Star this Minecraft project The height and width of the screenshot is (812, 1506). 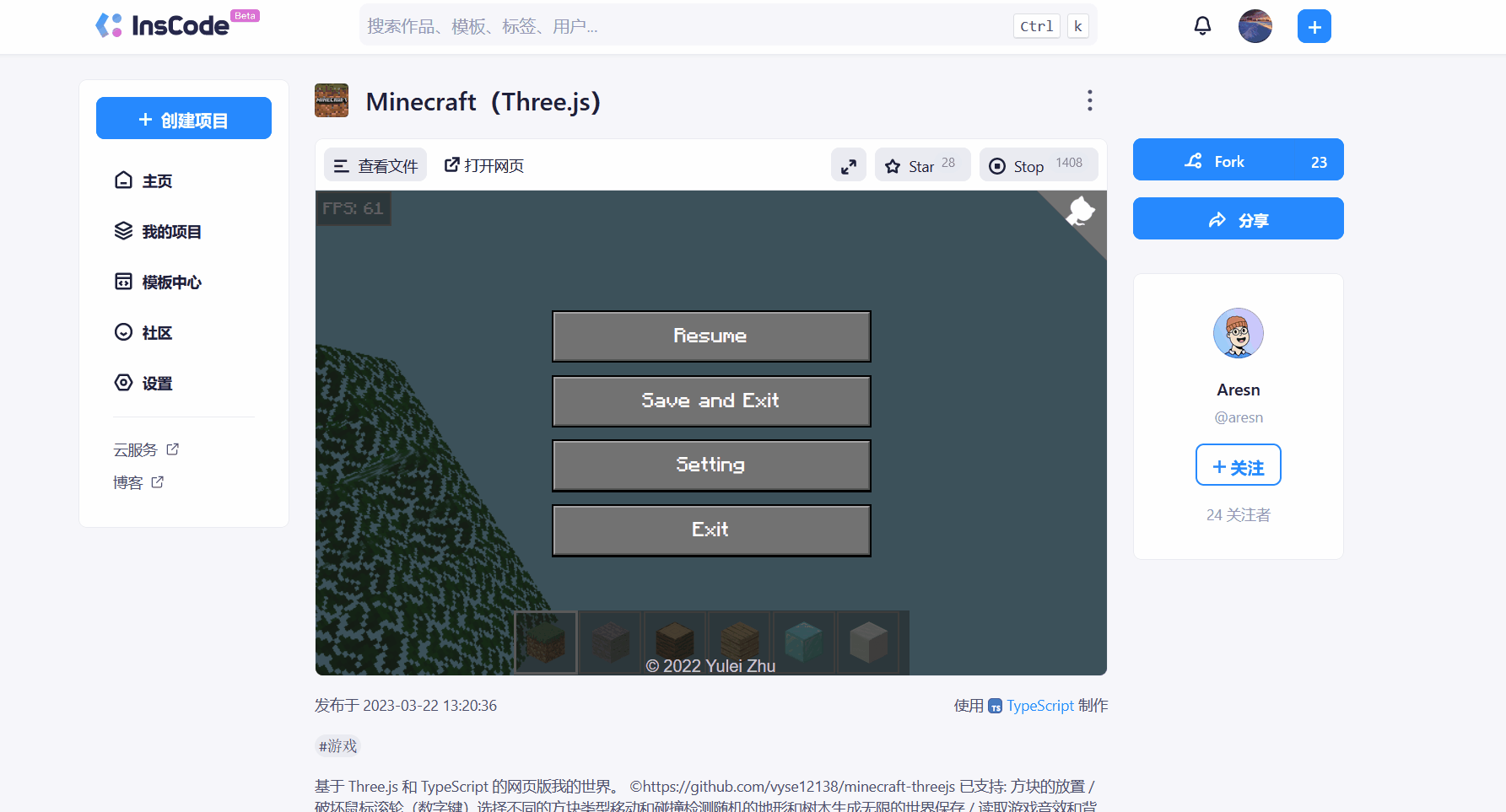tap(922, 165)
